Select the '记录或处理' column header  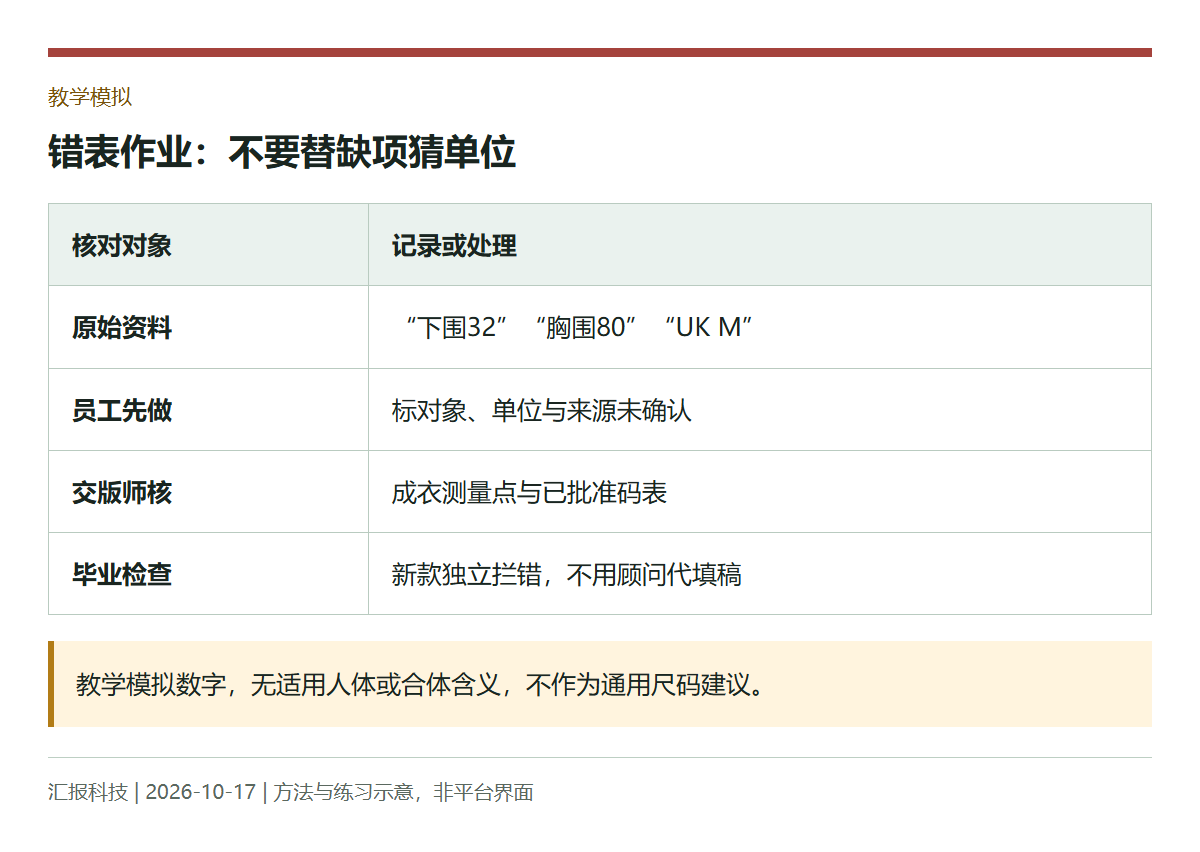[760, 245]
